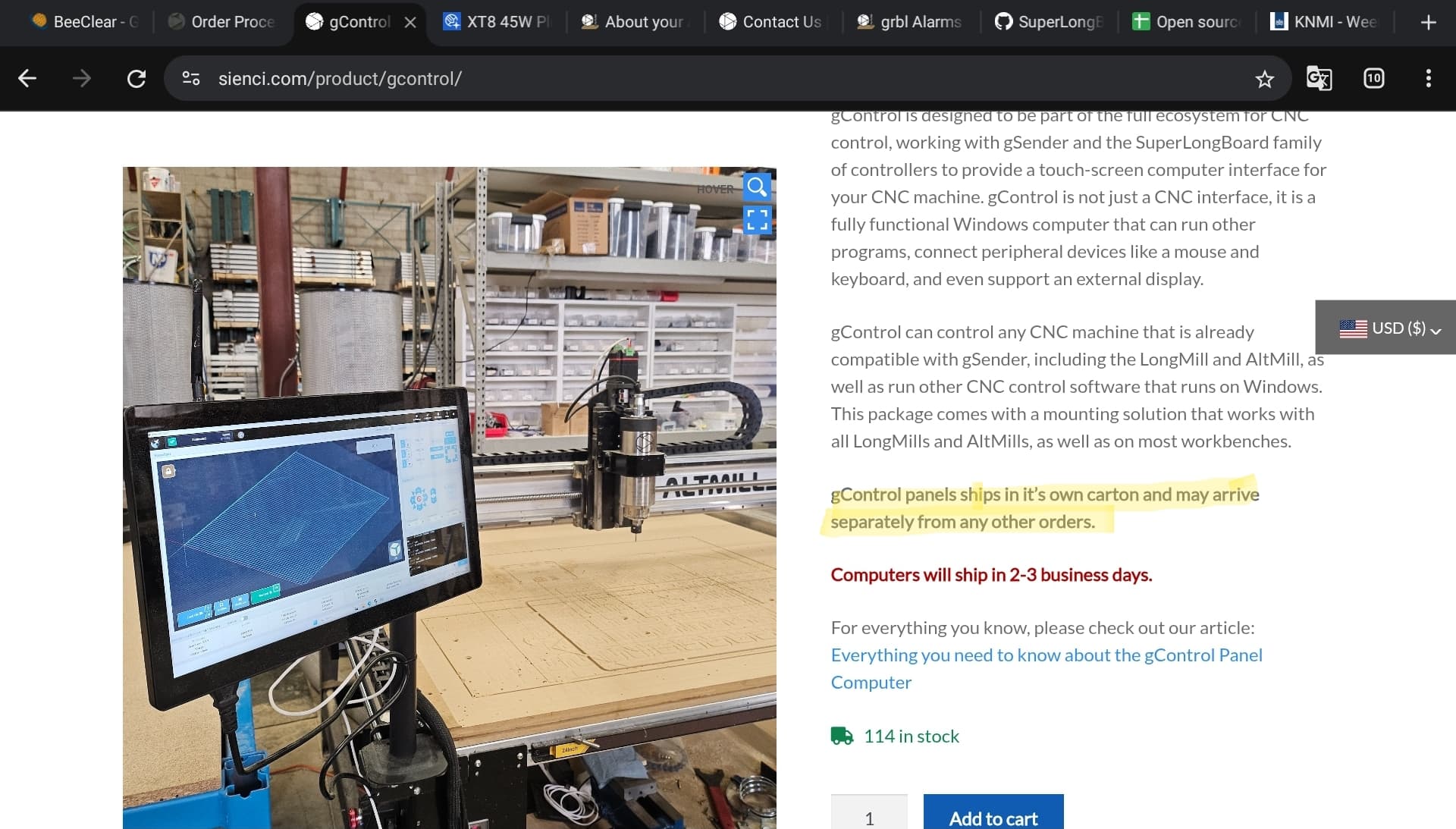Click the green delivery truck stock icon

click(842, 736)
